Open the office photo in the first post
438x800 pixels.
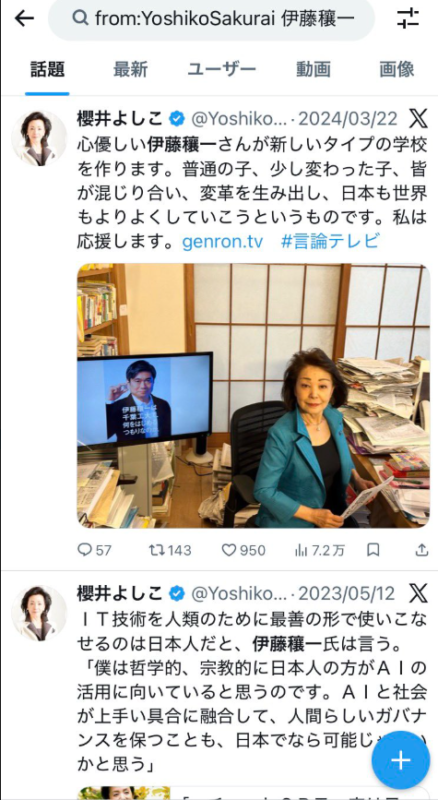253,395
